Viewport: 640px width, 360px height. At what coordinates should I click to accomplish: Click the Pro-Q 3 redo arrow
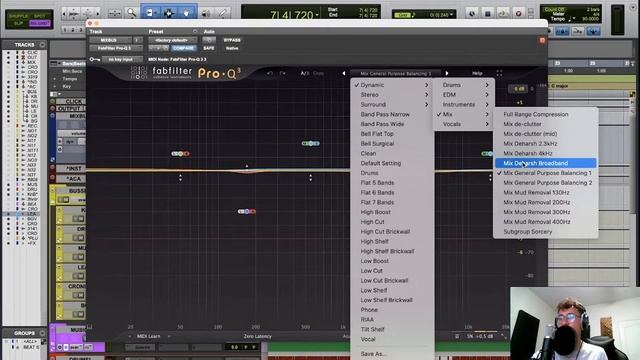pos(282,73)
